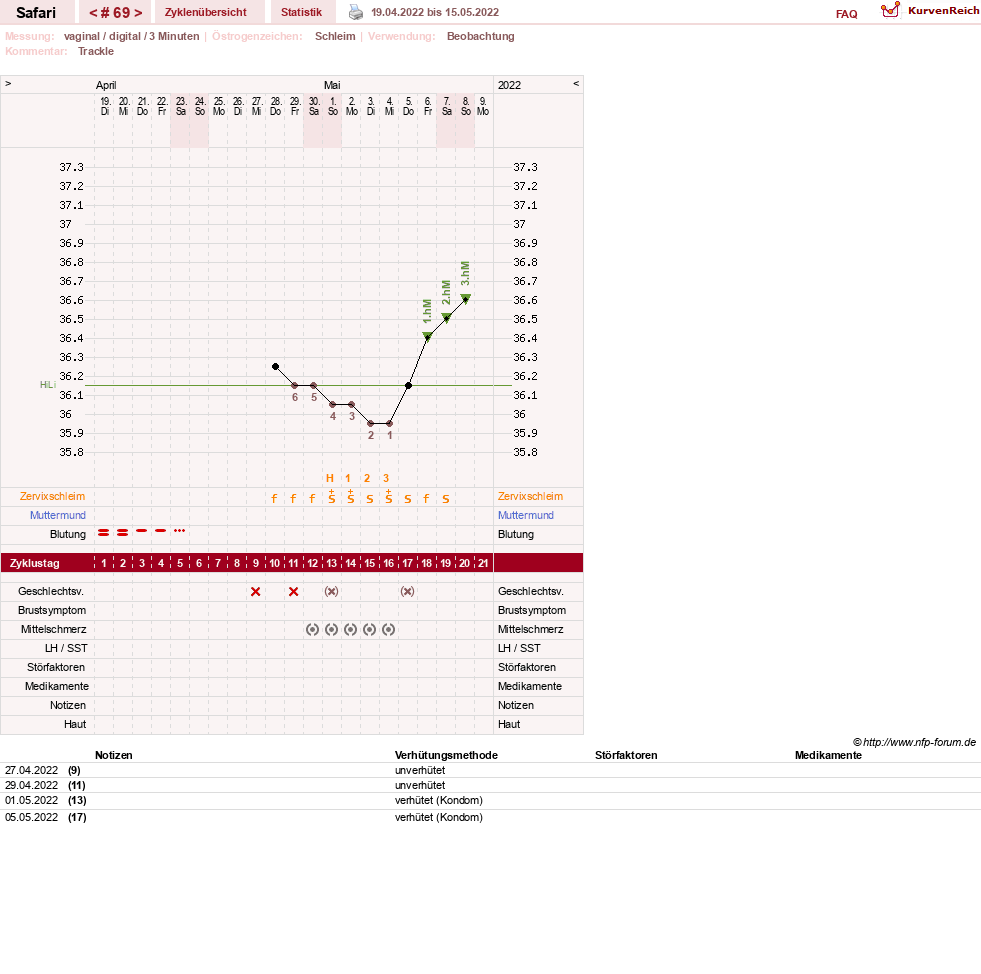Click the 'f' mucus entry on day 10
The width and height of the screenshot is (981, 974).
[274, 499]
